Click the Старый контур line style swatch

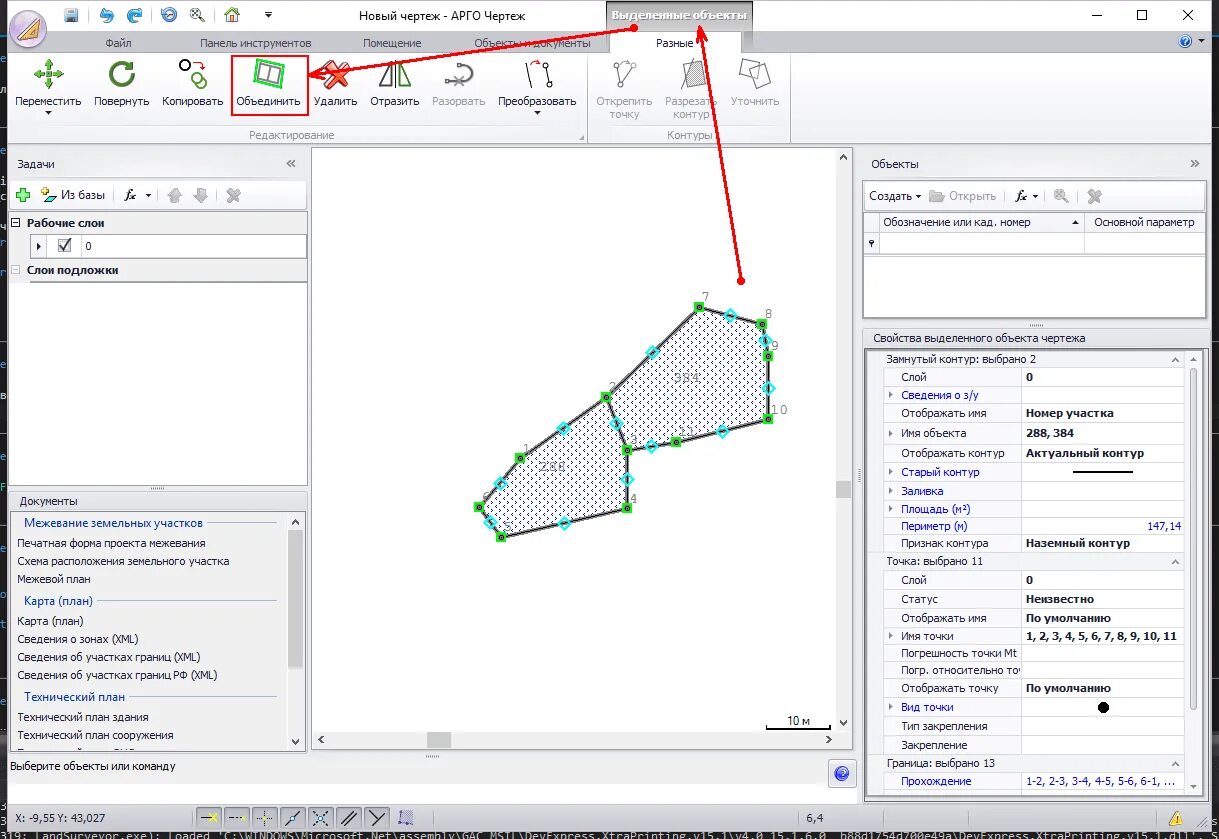coord(1103,471)
